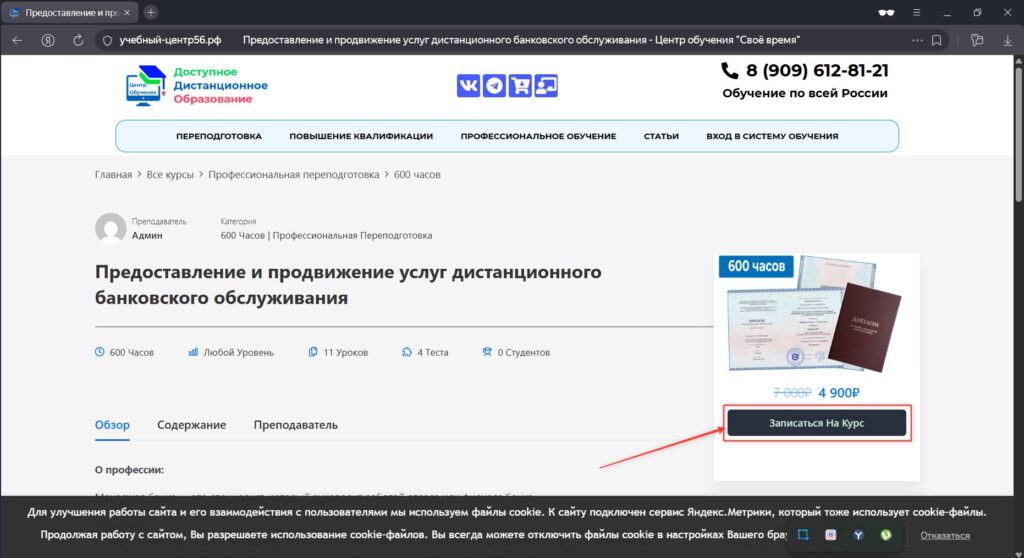Click the site protection shield icon
Screen dimensions: 1024x558
coord(108,41)
